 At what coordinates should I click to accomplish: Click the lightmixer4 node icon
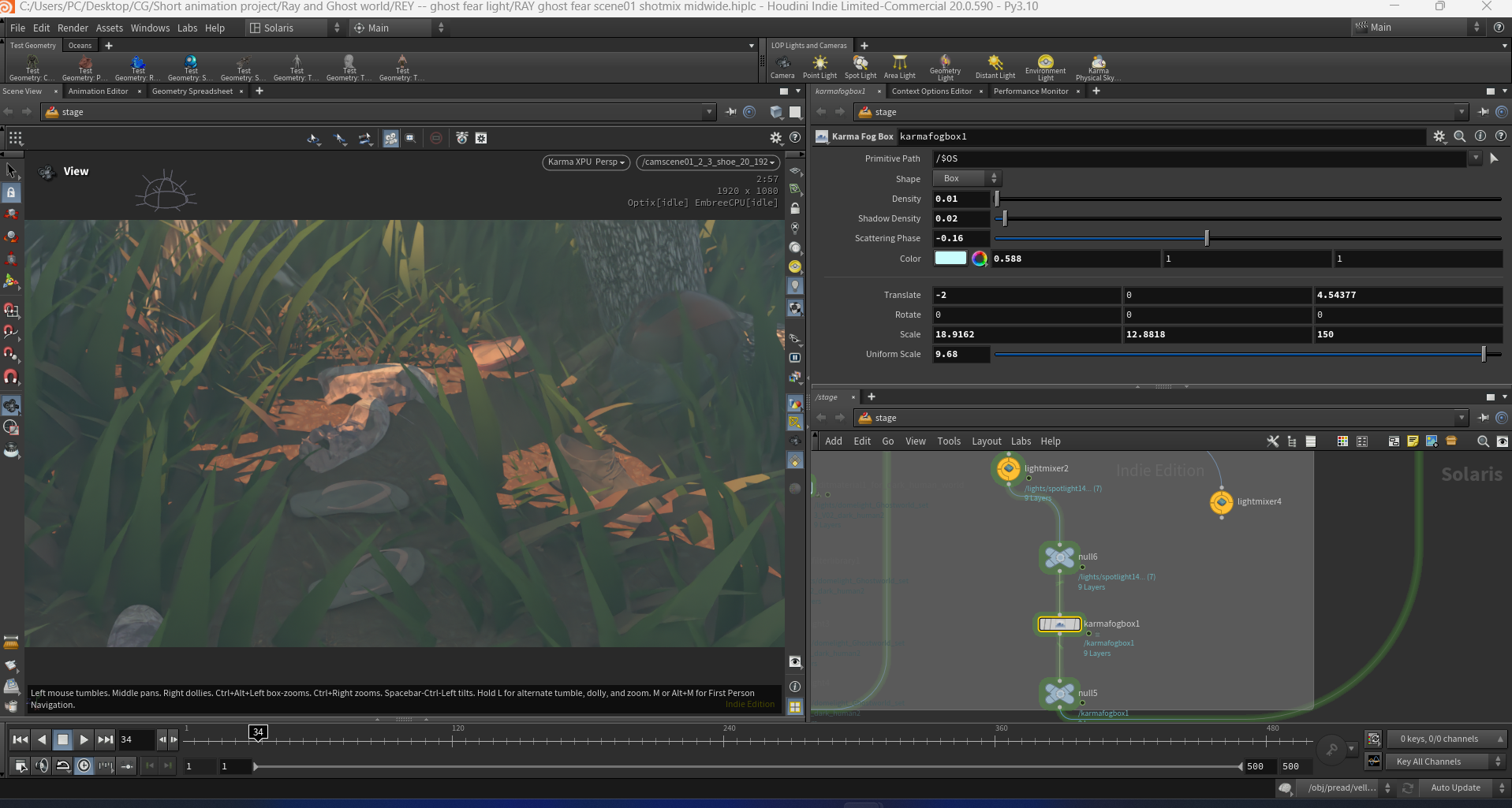(x=1221, y=501)
